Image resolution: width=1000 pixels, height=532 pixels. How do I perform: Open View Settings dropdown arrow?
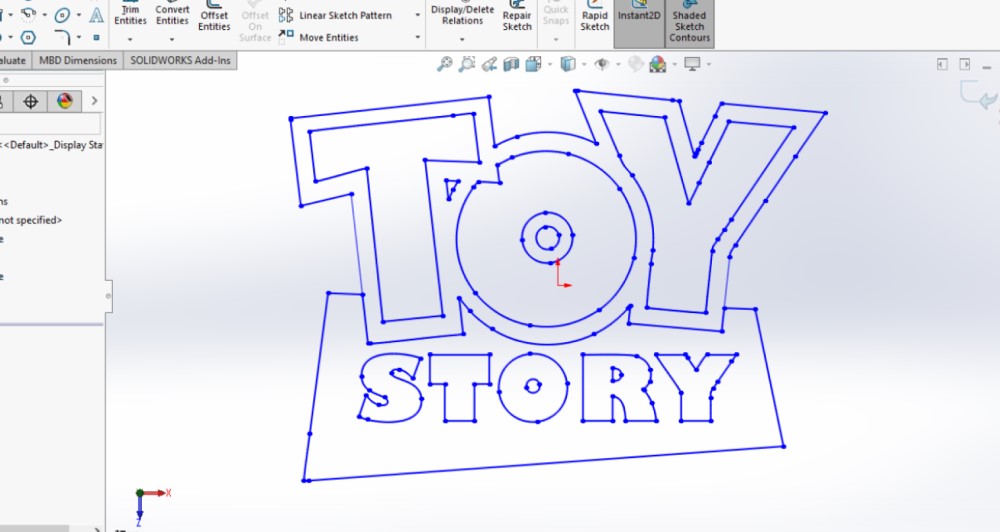(x=709, y=64)
